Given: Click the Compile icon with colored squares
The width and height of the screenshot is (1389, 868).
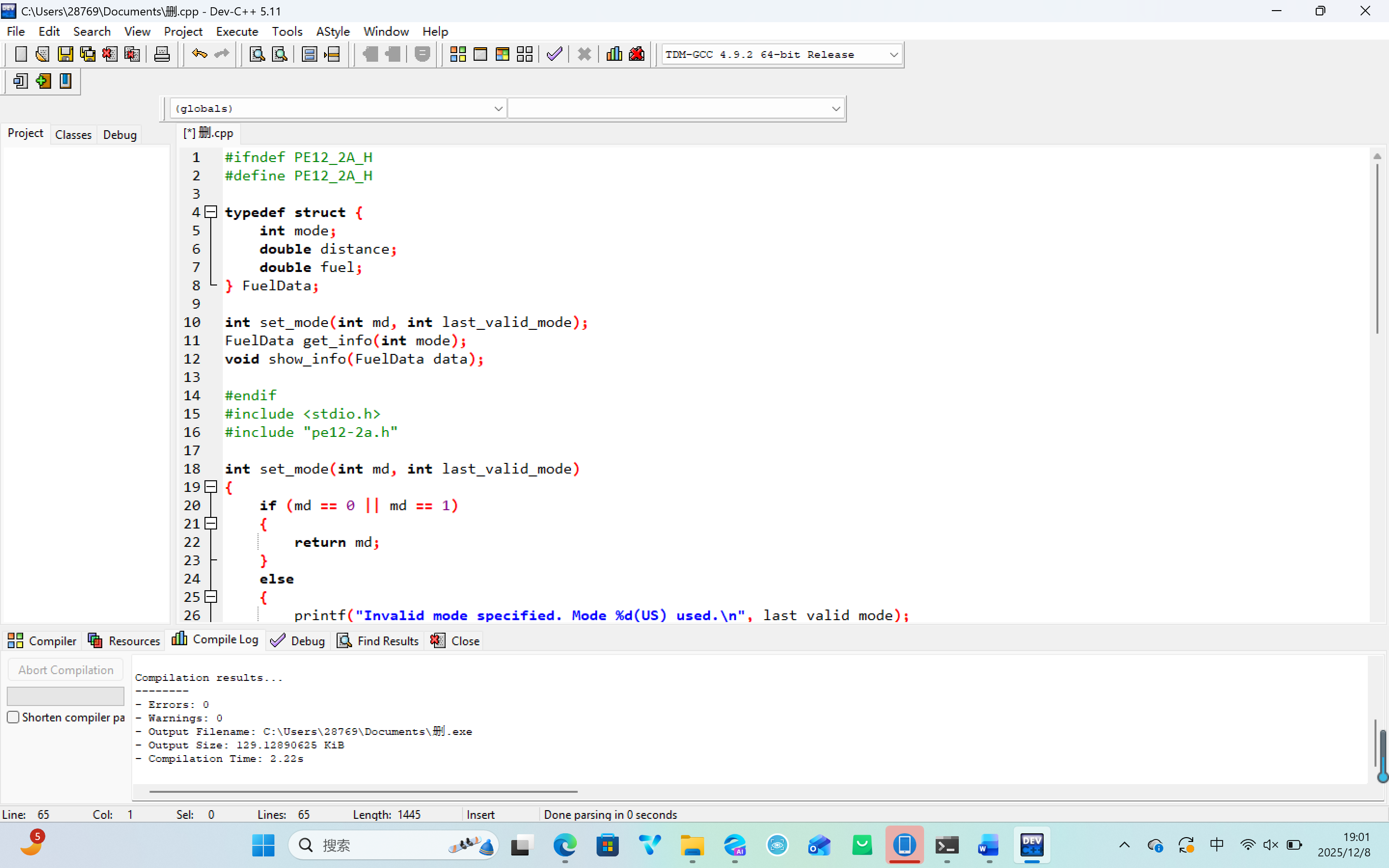Looking at the screenshot, I should coord(457,54).
